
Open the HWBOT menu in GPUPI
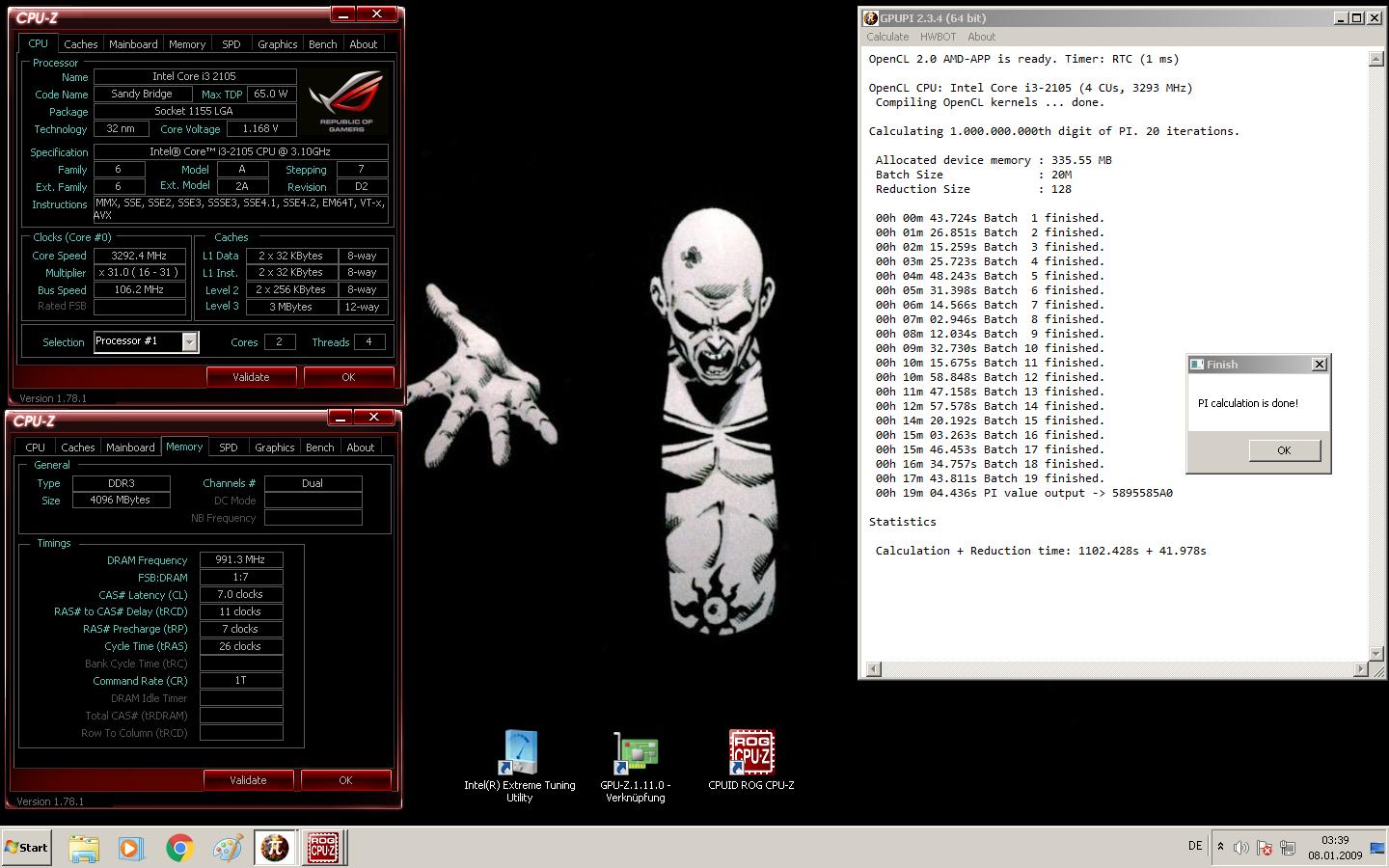point(938,37)
